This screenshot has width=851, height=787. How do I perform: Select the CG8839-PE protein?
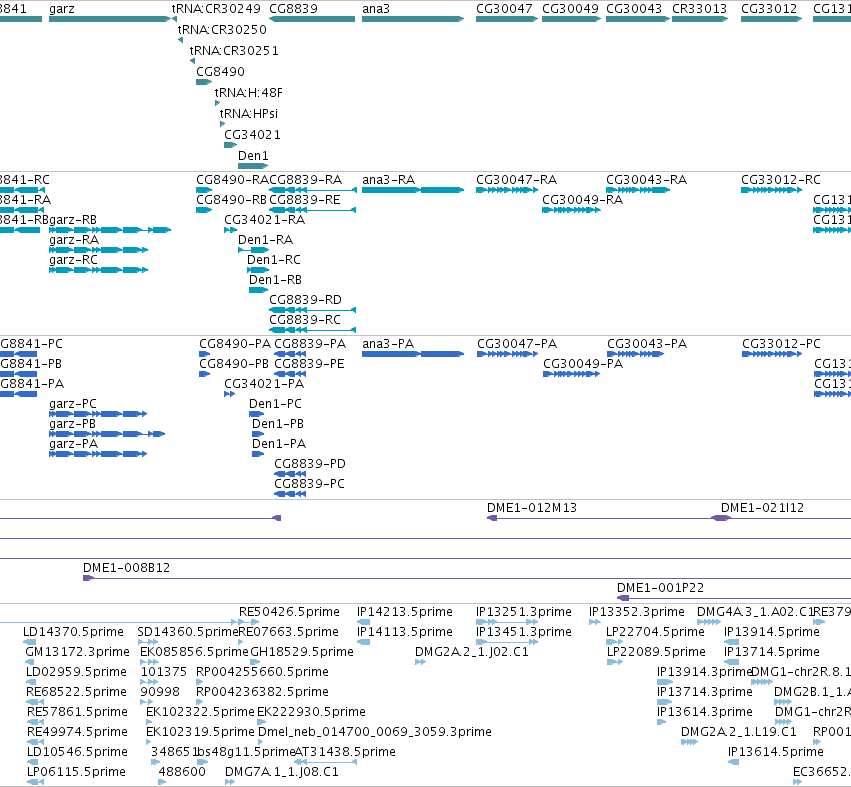tap(290, 374)
